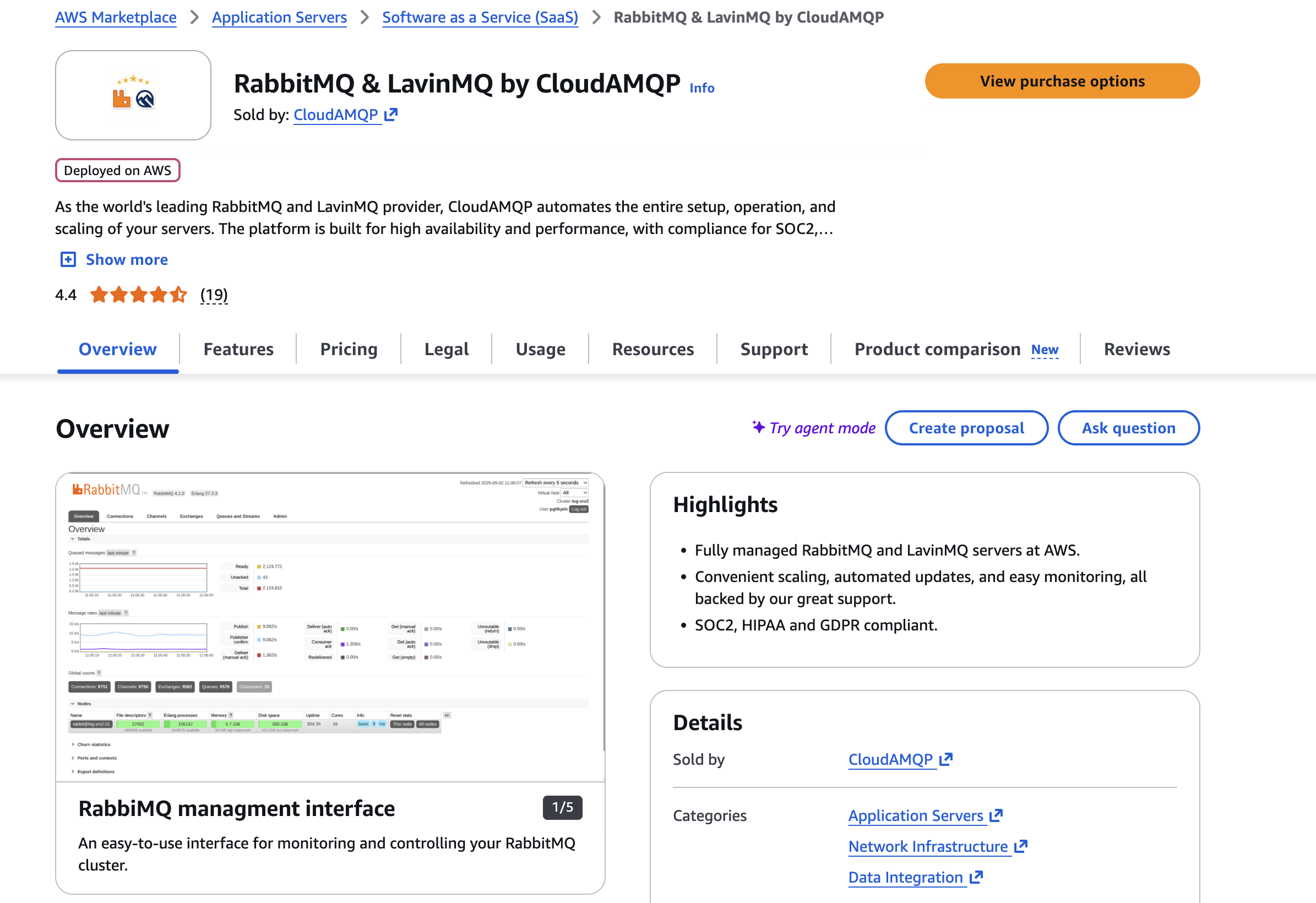Viewport: 1316px width, 903px height.
Task: Open Software as a Service (SaaS) breadcrumb
Action: [480, 17]
